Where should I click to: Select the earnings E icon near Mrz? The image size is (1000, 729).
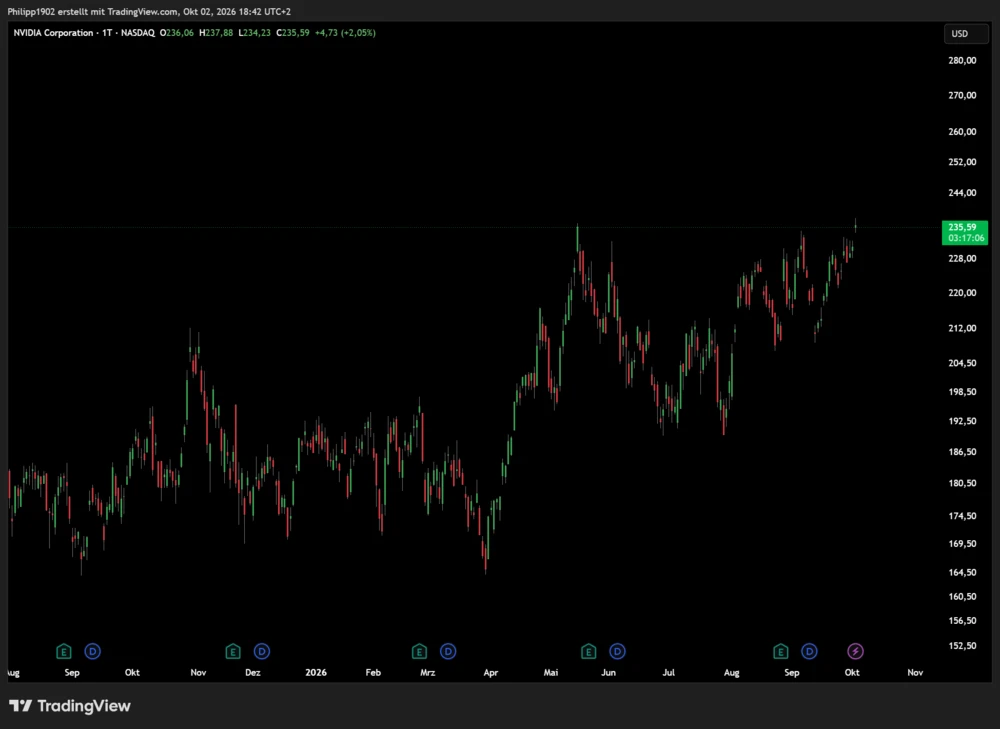[x=419, y=651]
